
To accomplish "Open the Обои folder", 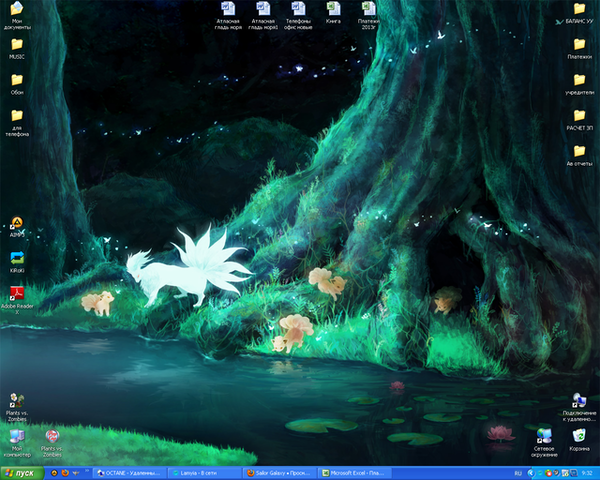I will coord(16,79).
